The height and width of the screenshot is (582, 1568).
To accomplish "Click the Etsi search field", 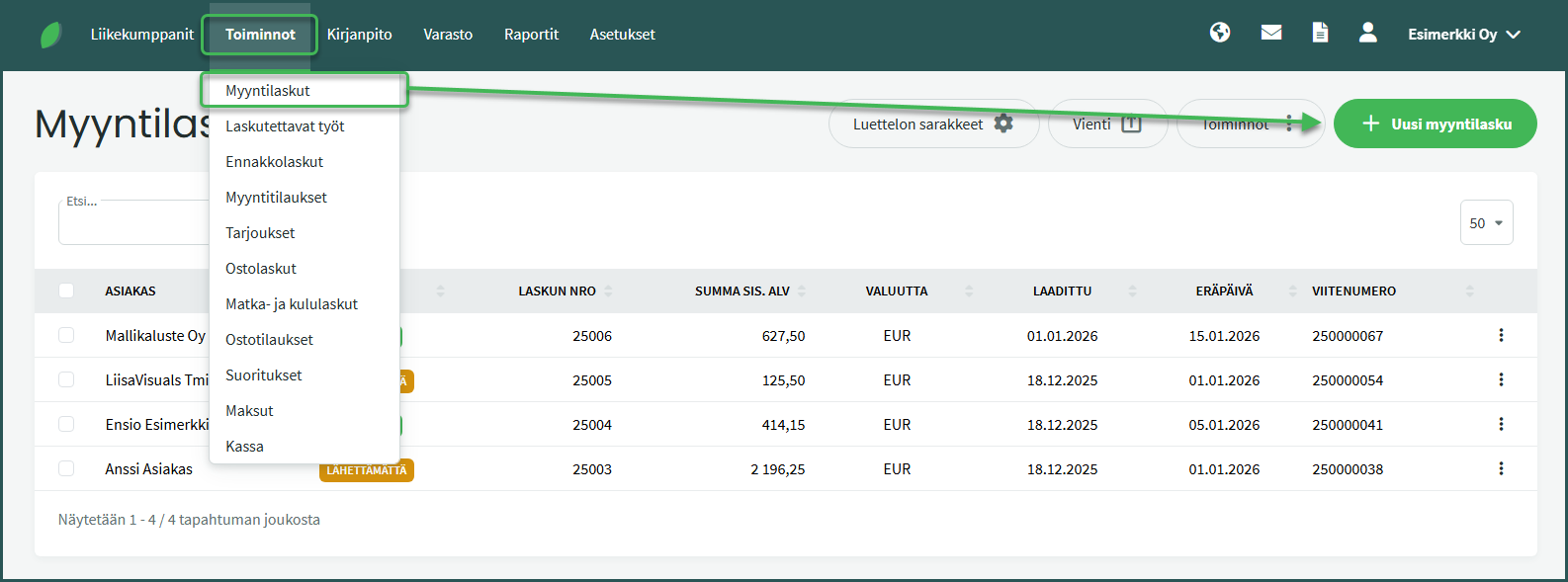I will click(133, 224).
